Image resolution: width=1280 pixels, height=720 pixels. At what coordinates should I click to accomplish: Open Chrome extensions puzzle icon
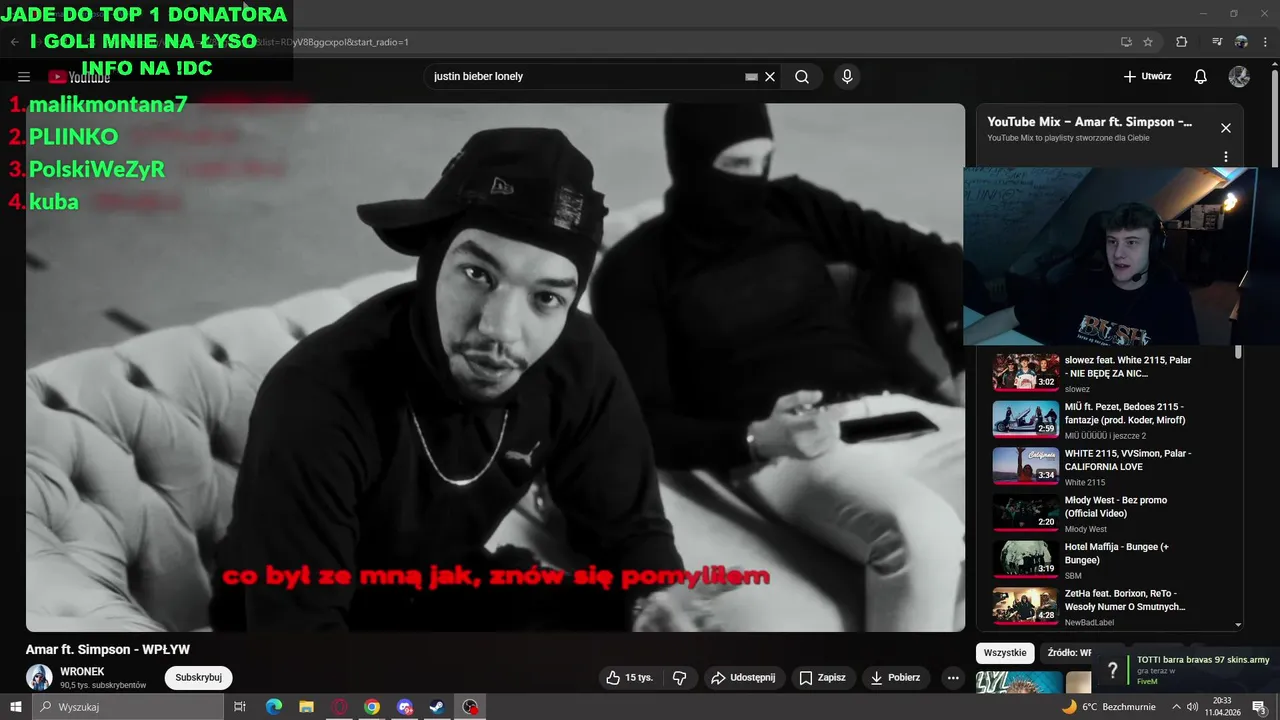tap(1181, 42)
